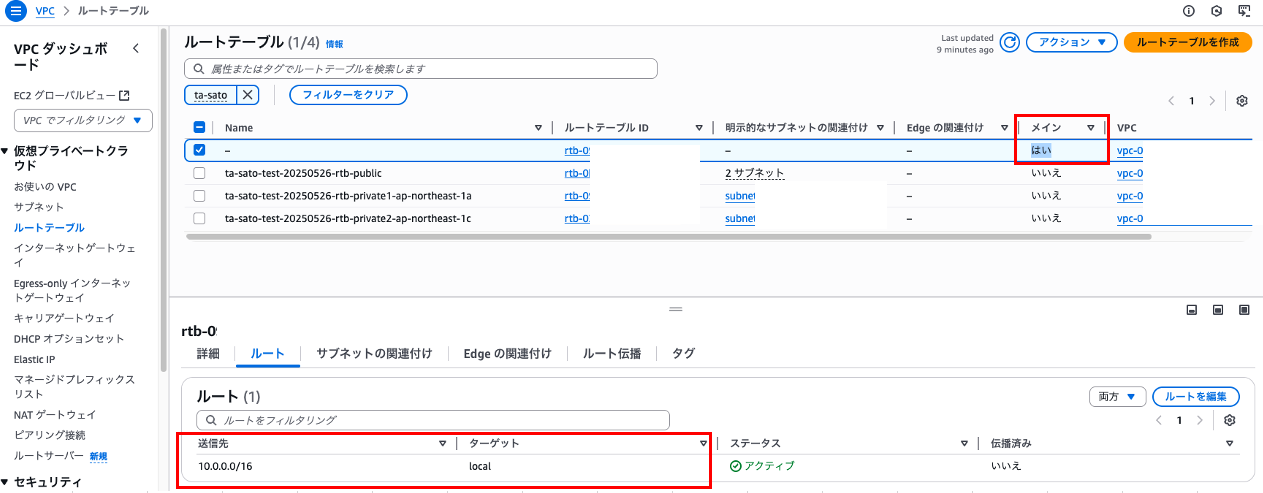Open Elastic IP in sidebar

click(x=35, y=359)
